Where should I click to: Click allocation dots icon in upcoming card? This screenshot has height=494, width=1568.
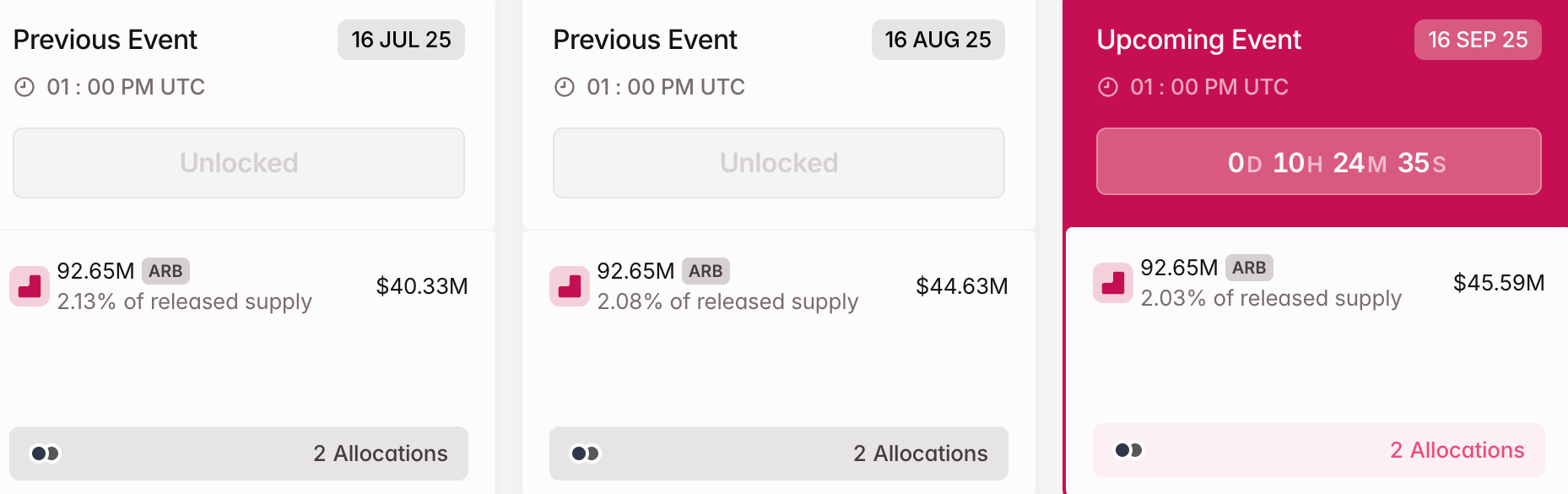tap(1129, 450)
